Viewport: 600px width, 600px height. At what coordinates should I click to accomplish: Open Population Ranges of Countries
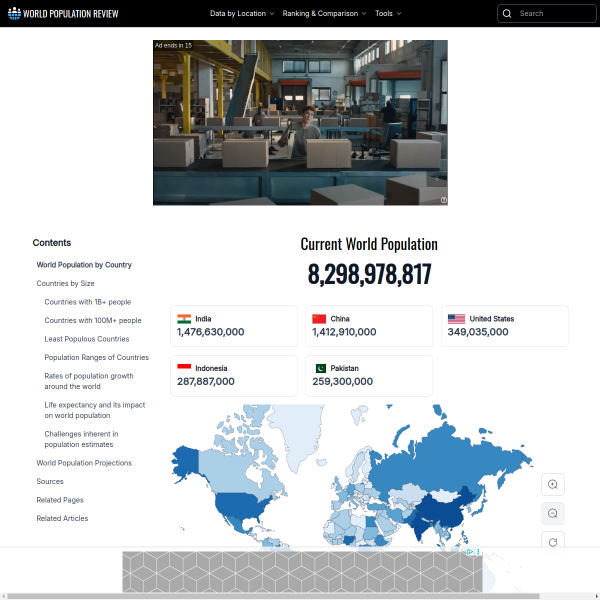[96, 357]
